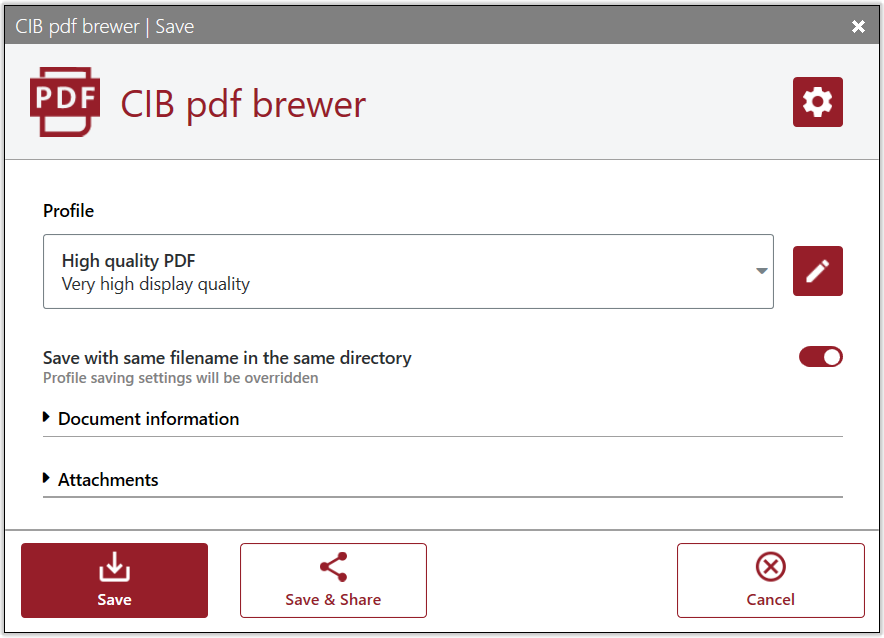Close the Save dialog window

[858, 26]
